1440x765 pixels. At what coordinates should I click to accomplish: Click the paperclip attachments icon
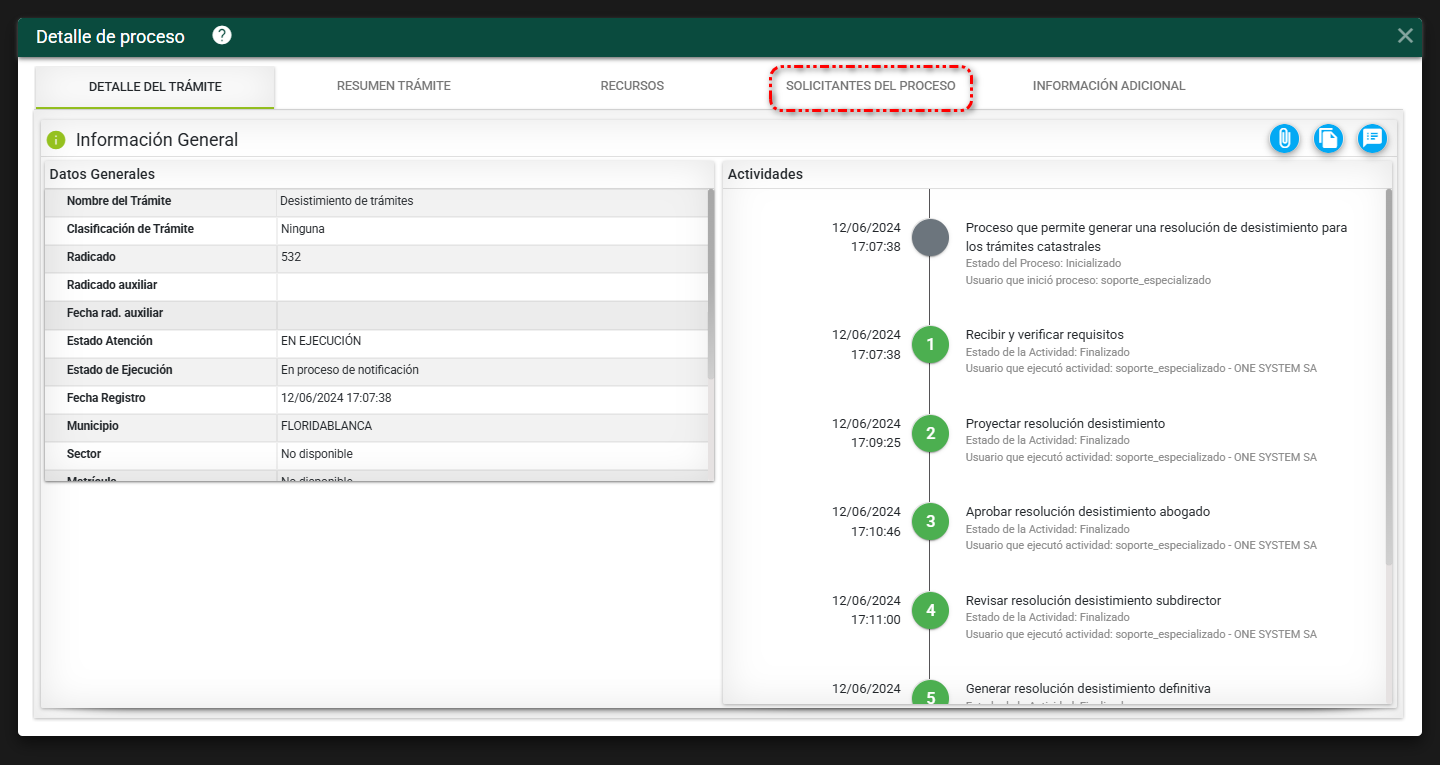coord(1284,139)
